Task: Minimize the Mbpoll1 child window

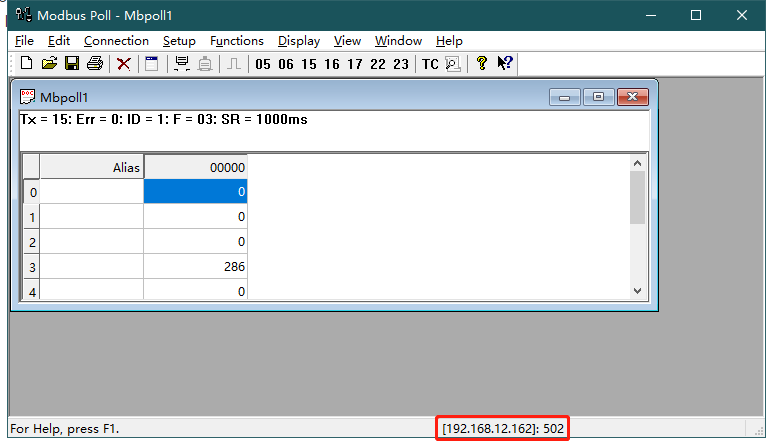Action: coord(565,97)
